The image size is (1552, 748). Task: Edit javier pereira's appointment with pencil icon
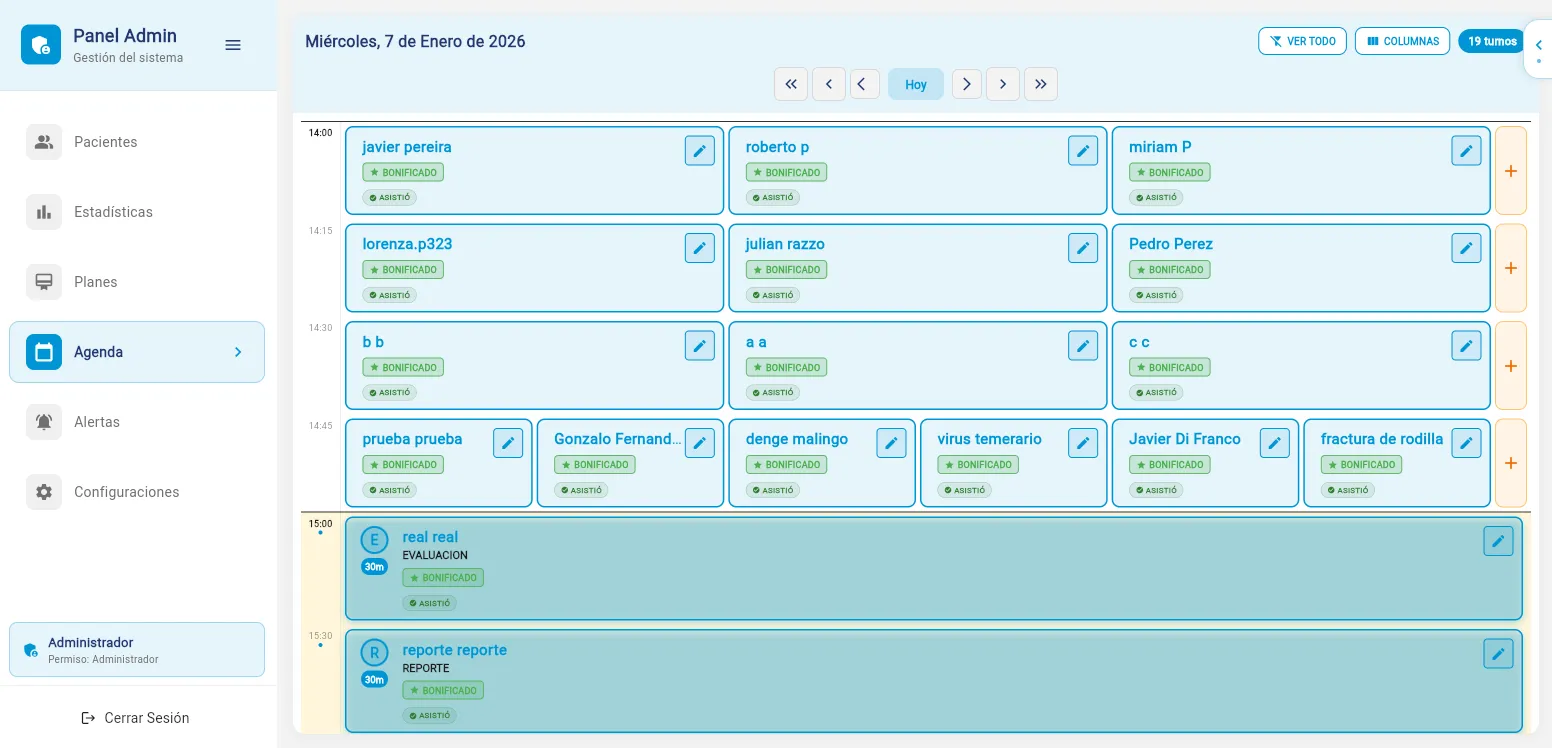tap(700, 151)
